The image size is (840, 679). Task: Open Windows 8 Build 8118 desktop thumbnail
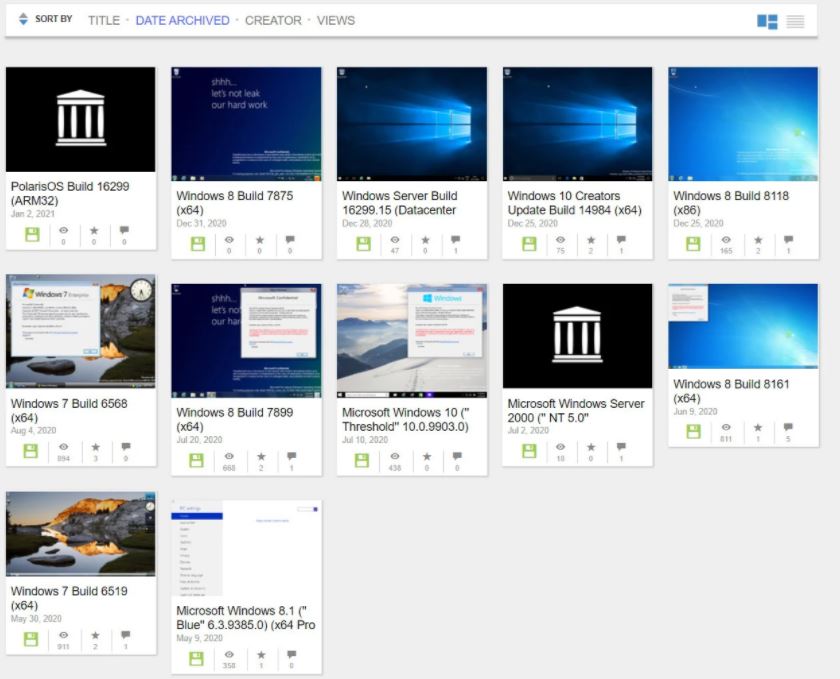coord(743,124)
